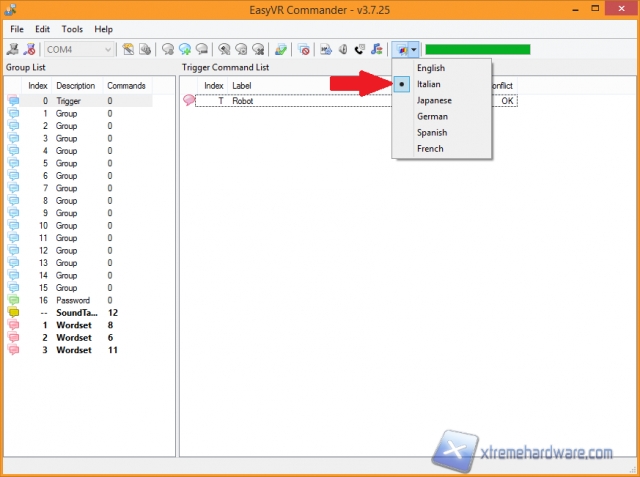Click the arrow beside the language flag button

pos(413,49)
